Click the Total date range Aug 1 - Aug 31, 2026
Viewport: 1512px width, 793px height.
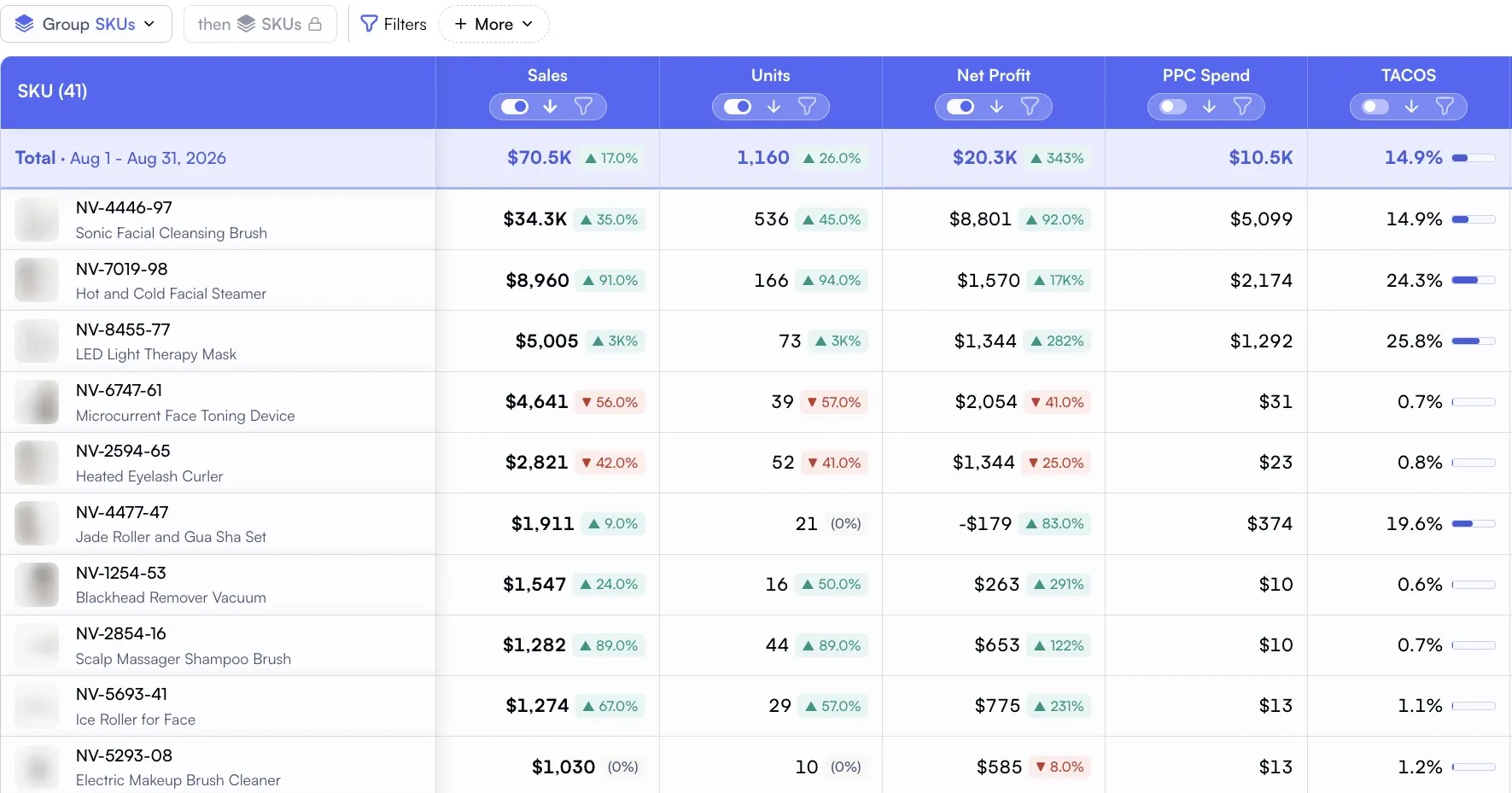[148, 158]
